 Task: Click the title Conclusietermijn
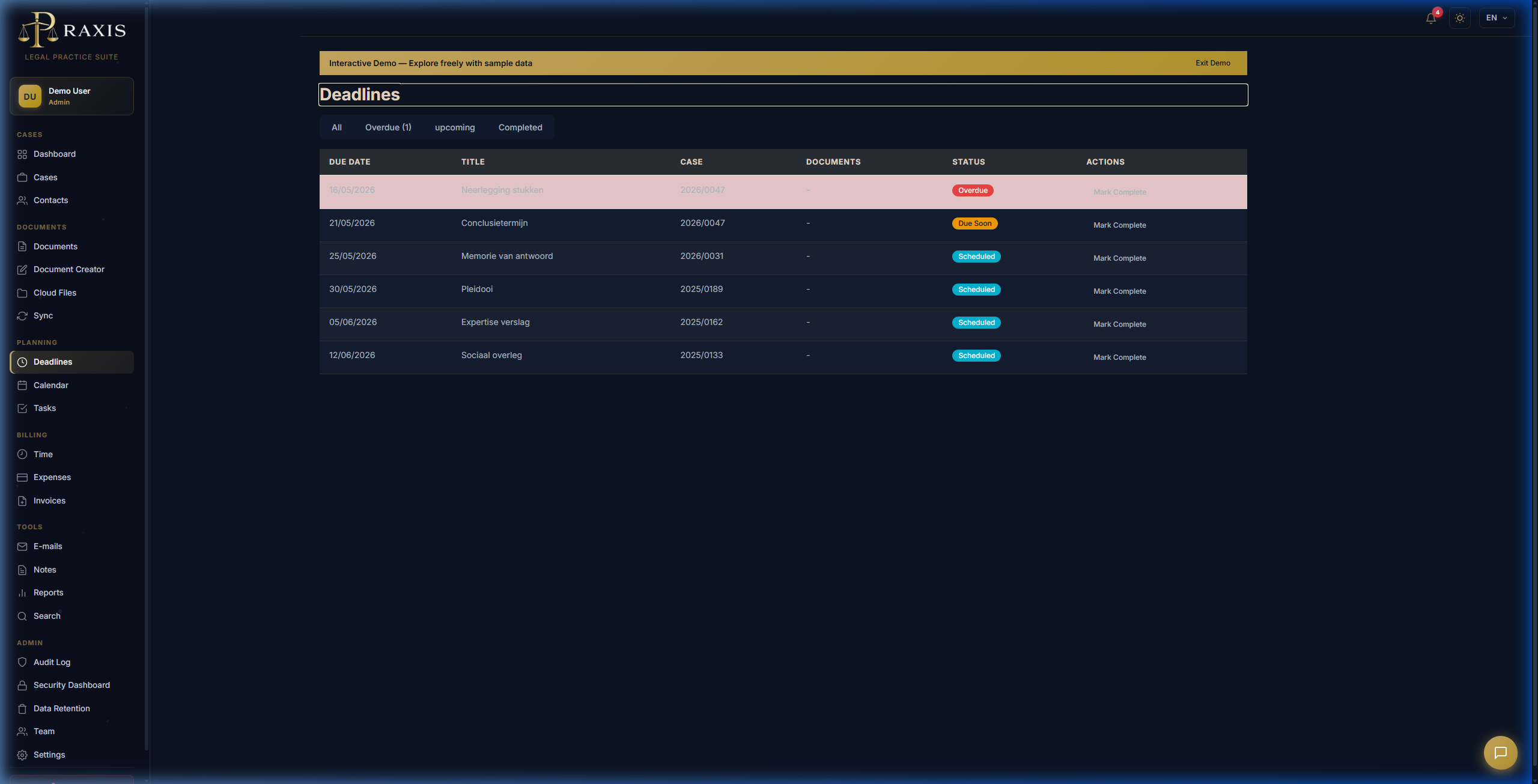[494, 223]
